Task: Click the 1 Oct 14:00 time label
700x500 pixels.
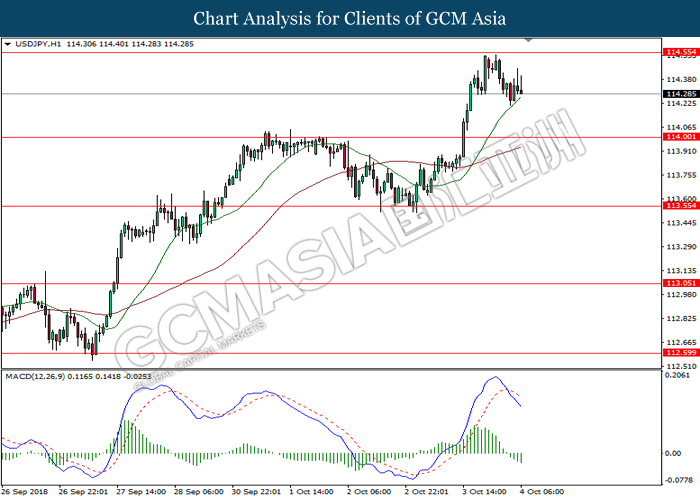Action: pos(312,492)
